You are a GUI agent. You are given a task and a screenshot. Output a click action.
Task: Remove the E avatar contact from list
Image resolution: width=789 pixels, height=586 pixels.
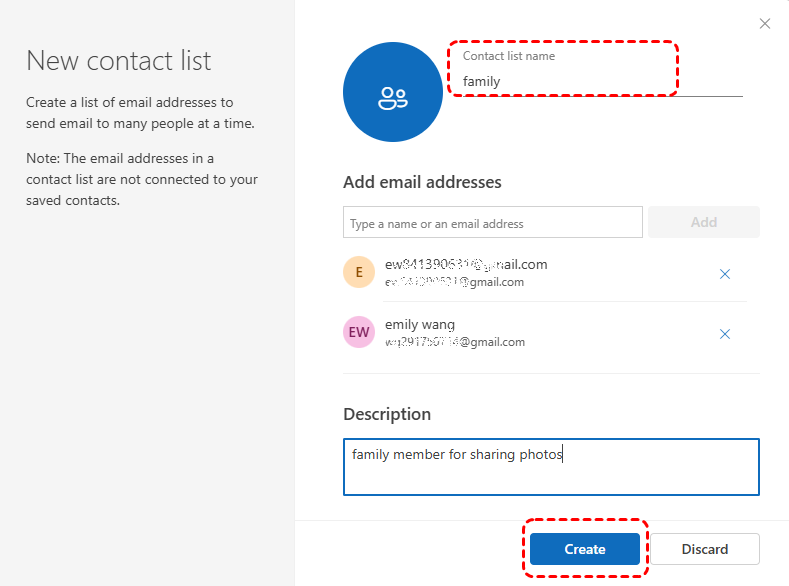725,274
